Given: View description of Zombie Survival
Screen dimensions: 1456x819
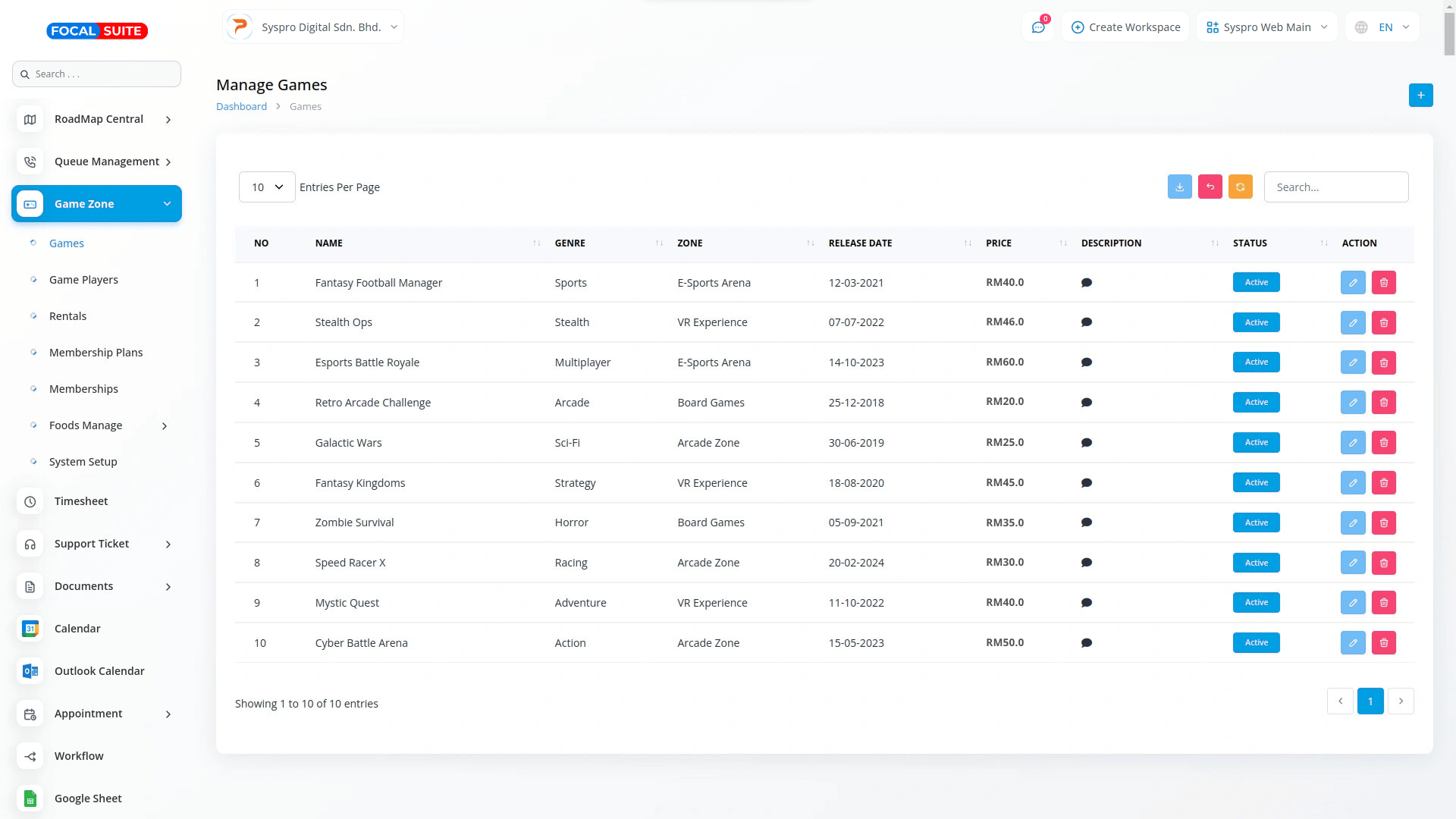Looking at the screenshot, I should pyautogui.click(x=1086, y=523).
